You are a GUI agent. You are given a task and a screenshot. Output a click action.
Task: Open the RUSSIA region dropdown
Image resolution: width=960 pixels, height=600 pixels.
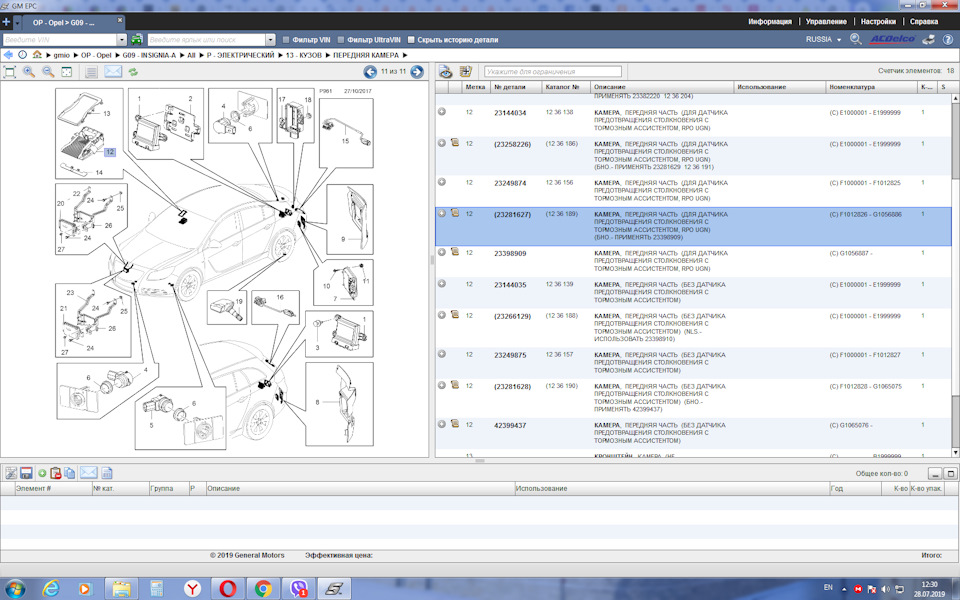click(825, 39)
